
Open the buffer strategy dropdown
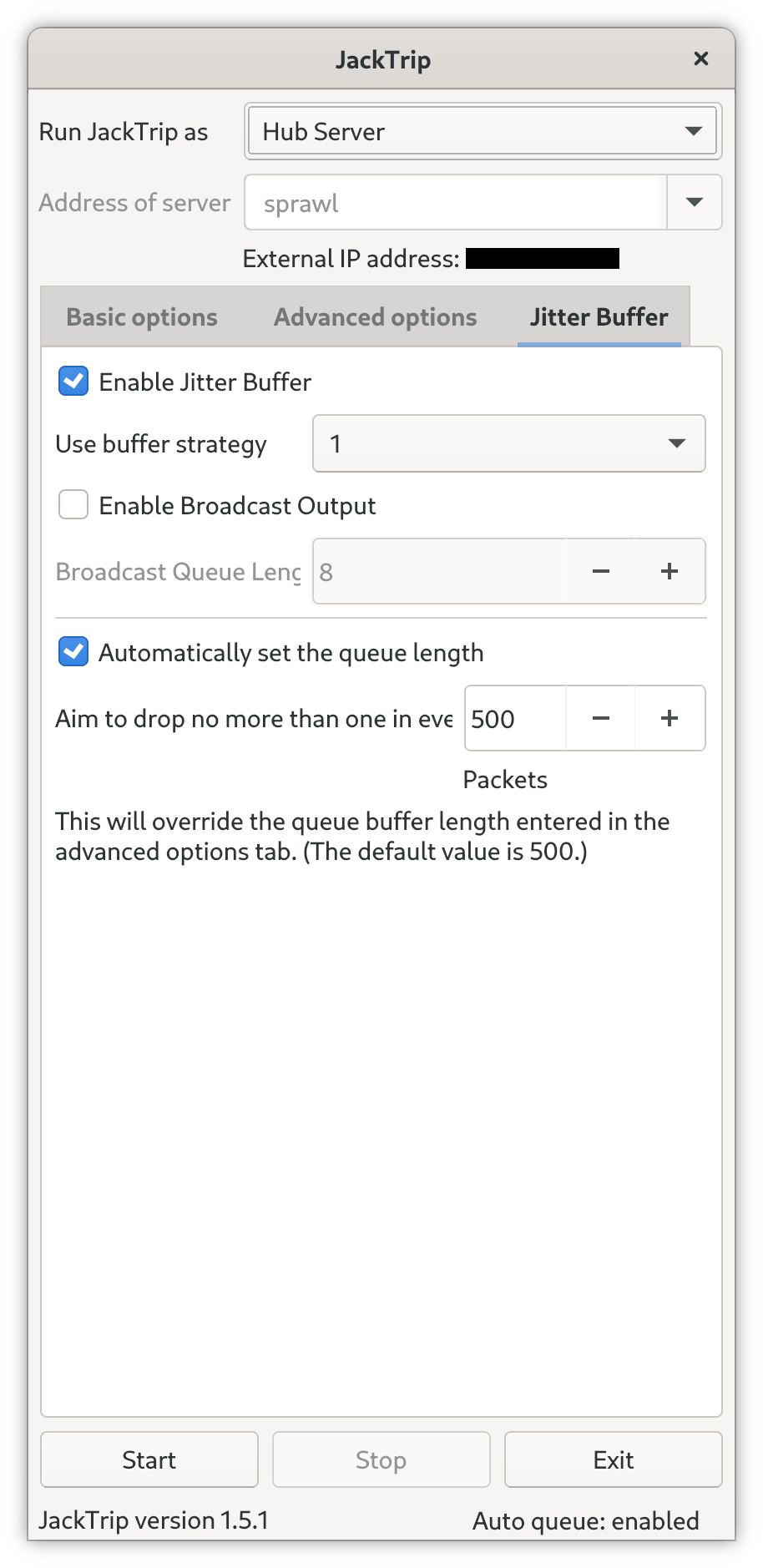click(508, 443)
